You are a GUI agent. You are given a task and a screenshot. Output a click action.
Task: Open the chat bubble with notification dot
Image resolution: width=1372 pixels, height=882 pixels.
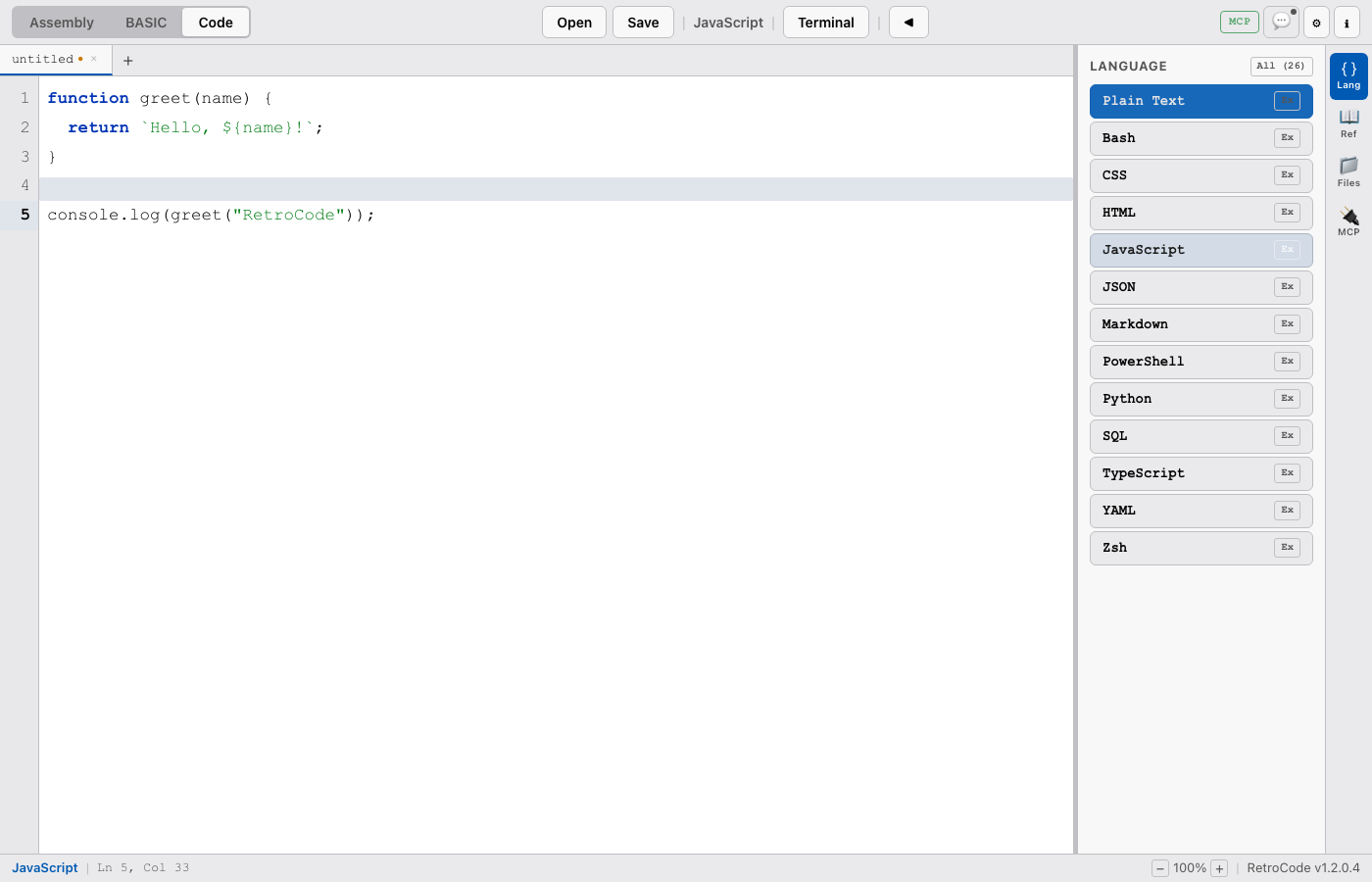1281,22
